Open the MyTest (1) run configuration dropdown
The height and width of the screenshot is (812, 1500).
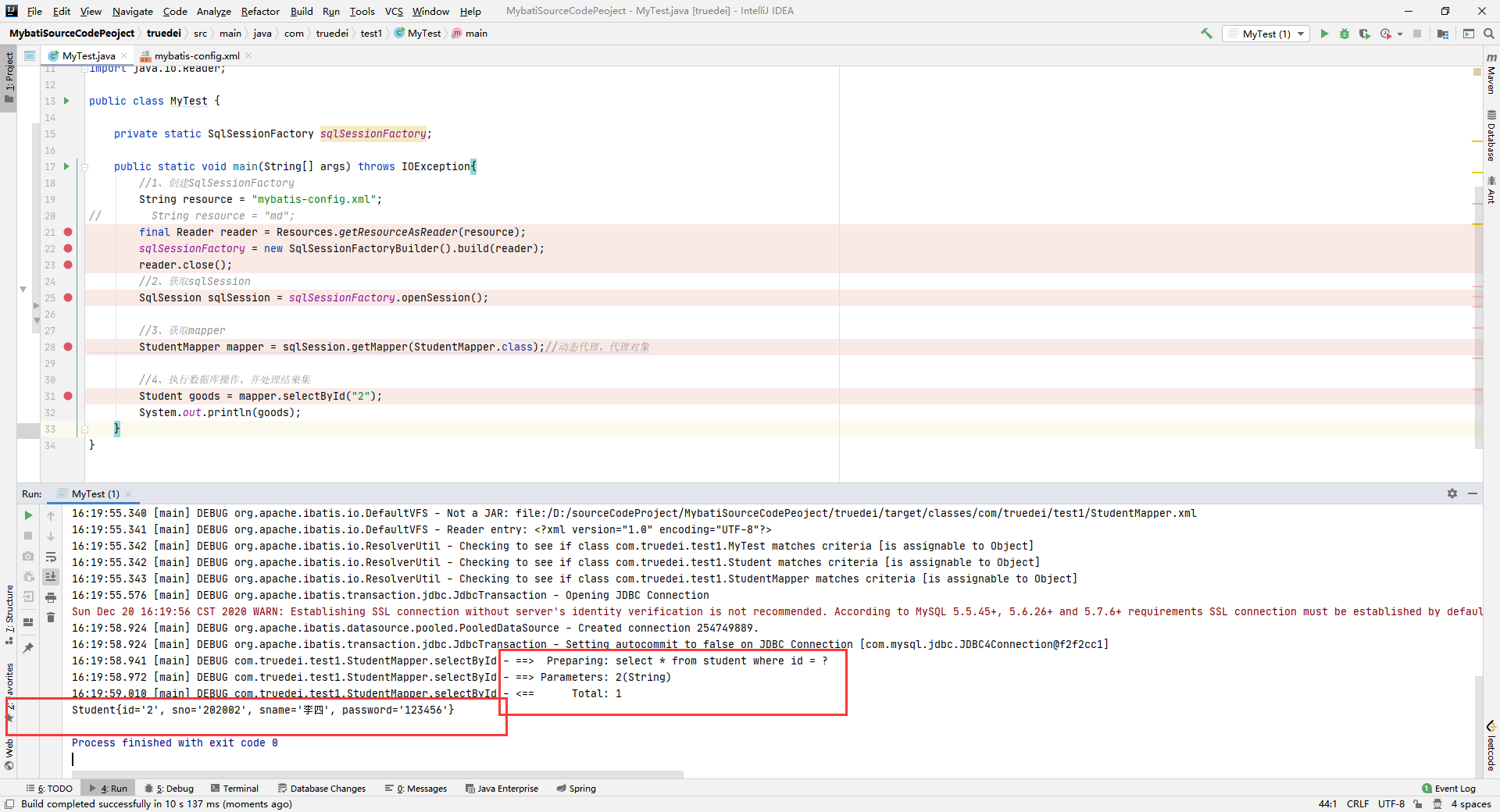click(x=1266, y=34)
